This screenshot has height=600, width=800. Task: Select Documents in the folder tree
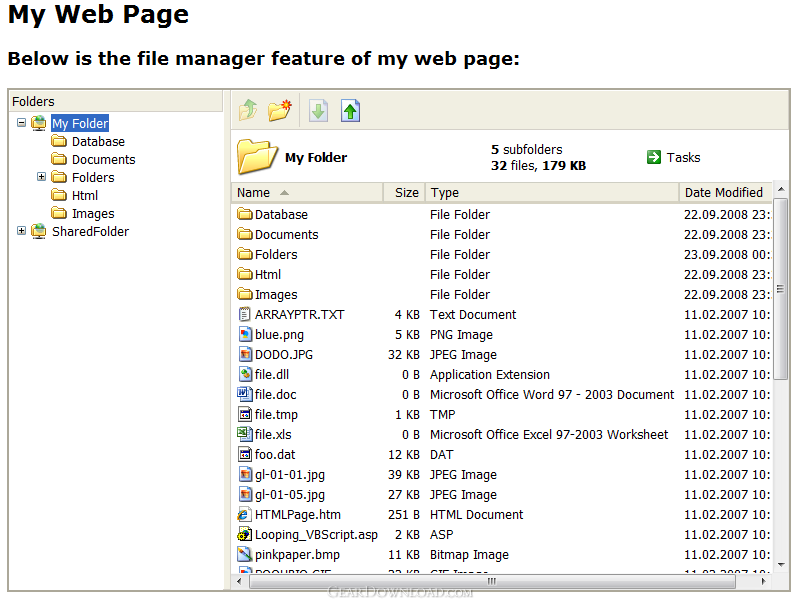coord(103,160)
